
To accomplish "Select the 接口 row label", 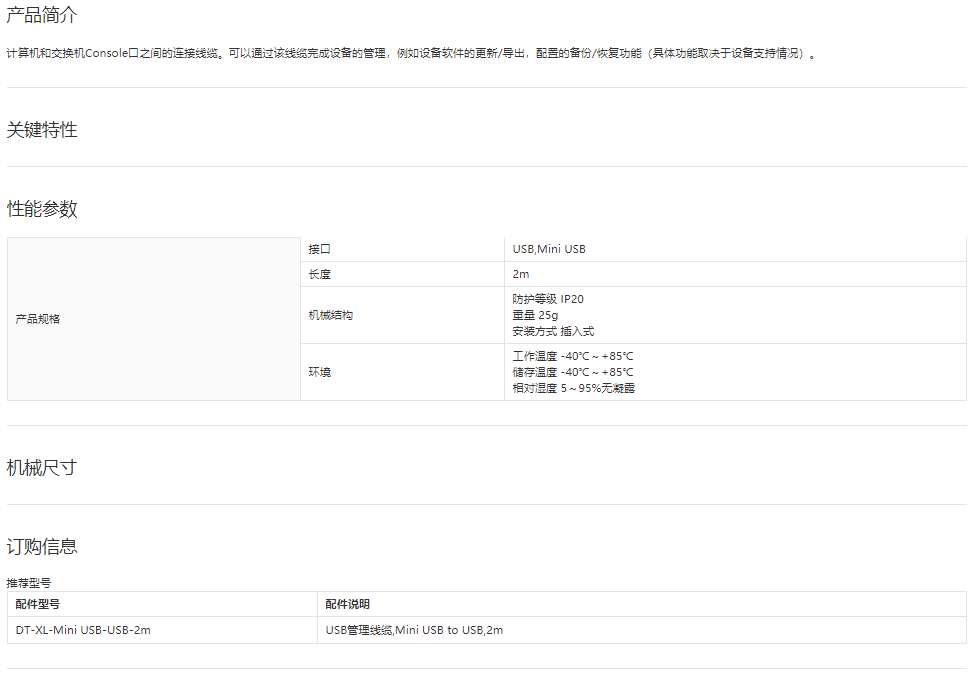I will coord(319,249).
